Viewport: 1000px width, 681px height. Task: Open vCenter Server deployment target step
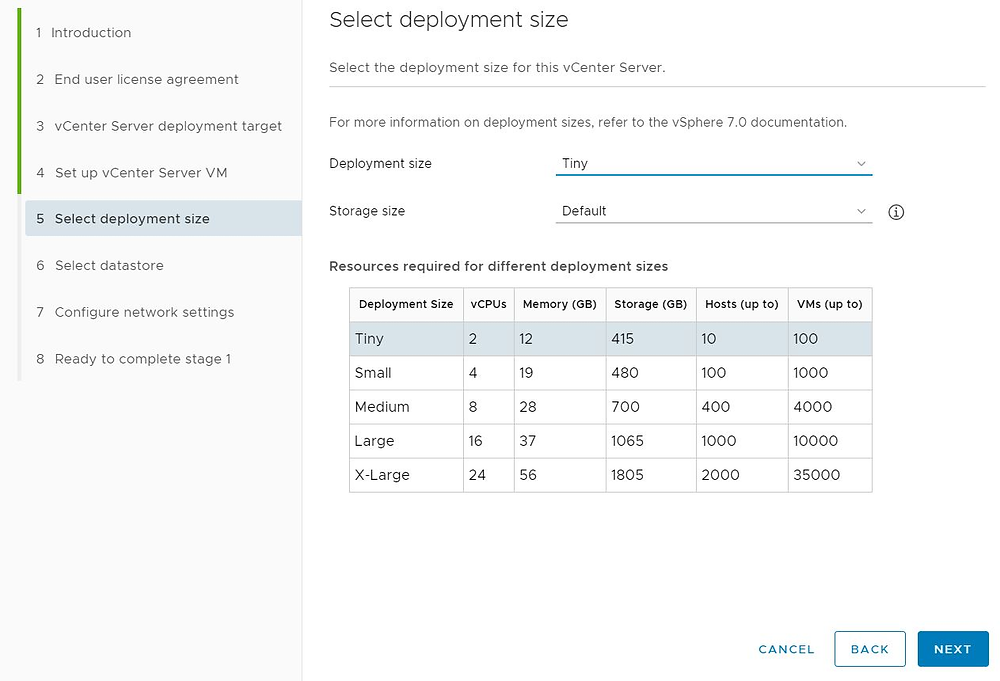pos(159,126)
